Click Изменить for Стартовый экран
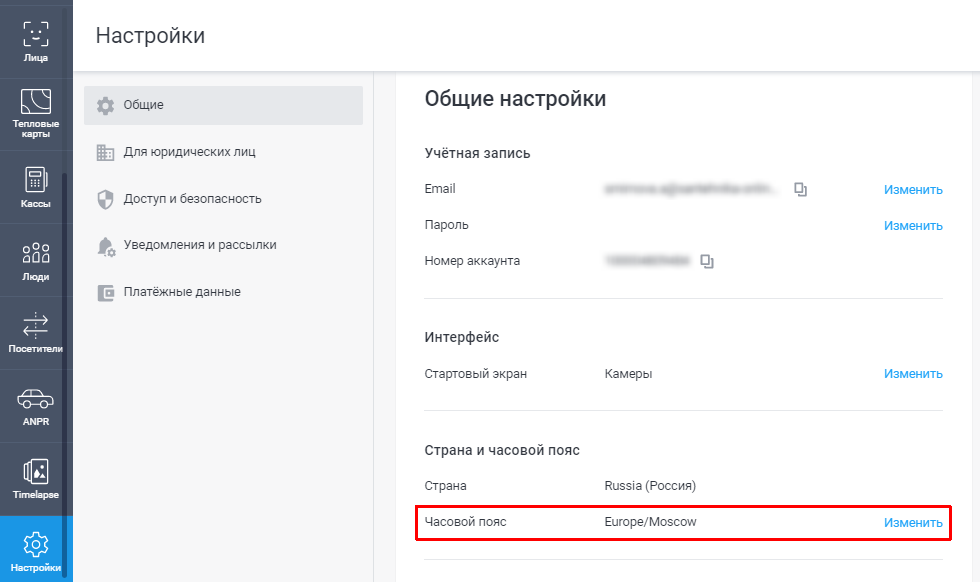This screenshot has width=980, height=582. coord(912,374)
